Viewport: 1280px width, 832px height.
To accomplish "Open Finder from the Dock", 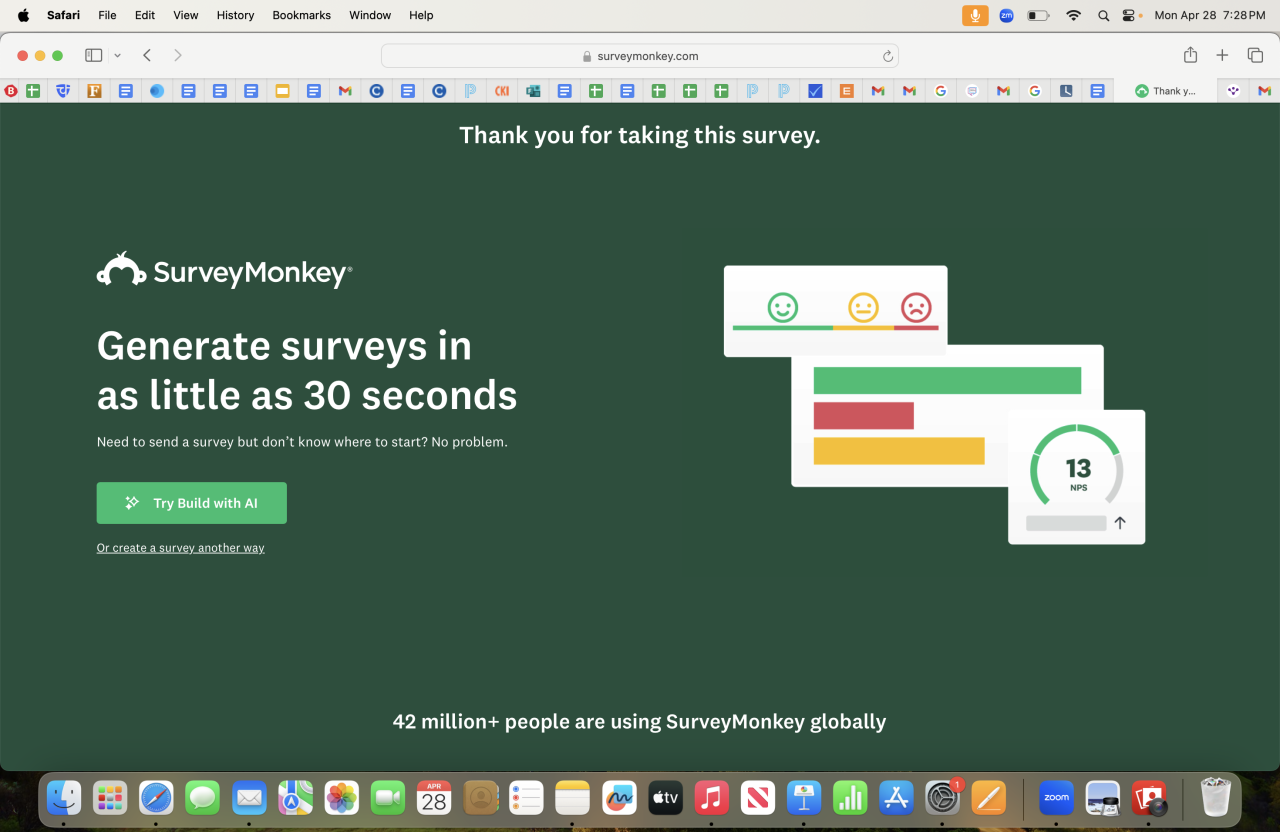I will [x=64, y=798].
